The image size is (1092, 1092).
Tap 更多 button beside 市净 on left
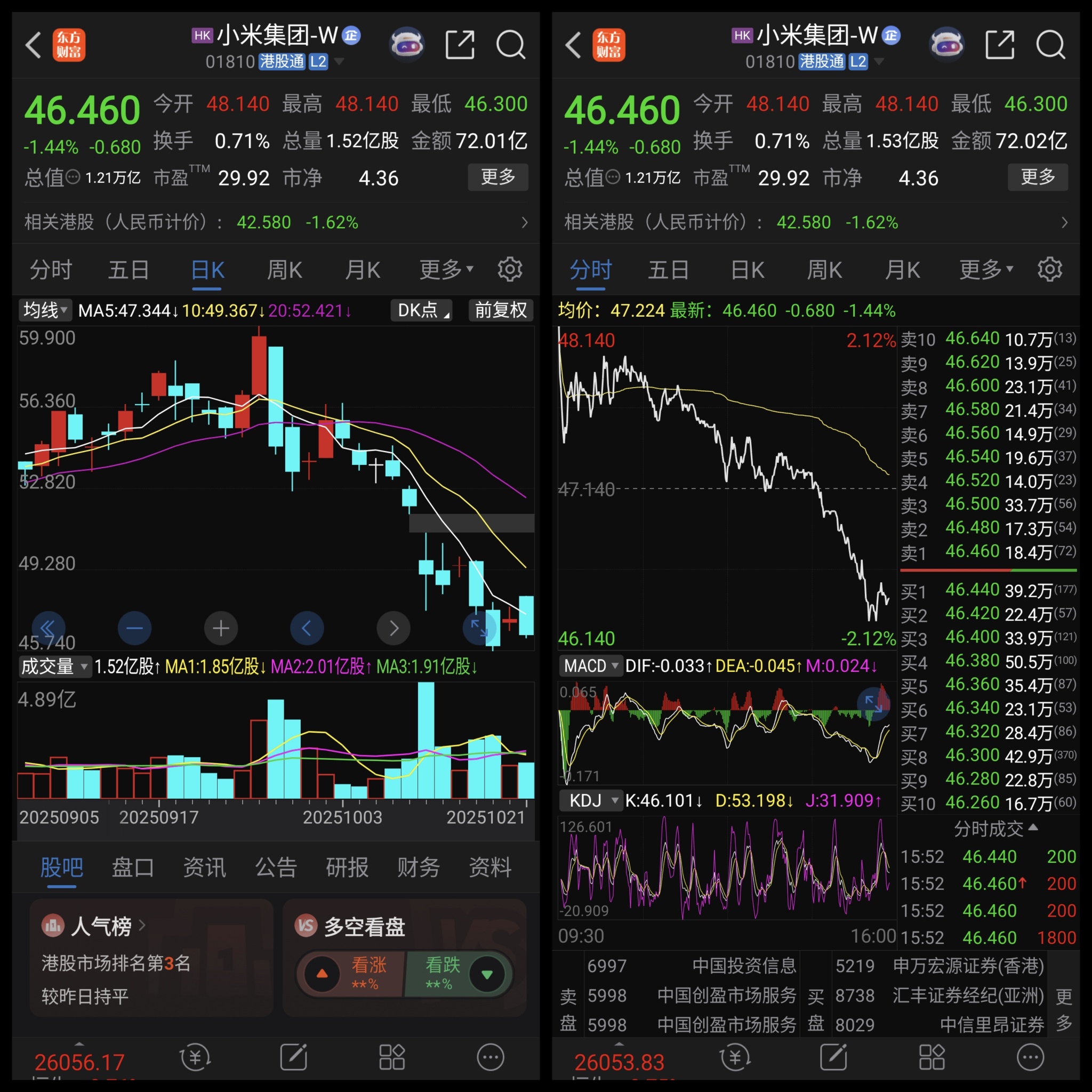(x=497, y=177)
